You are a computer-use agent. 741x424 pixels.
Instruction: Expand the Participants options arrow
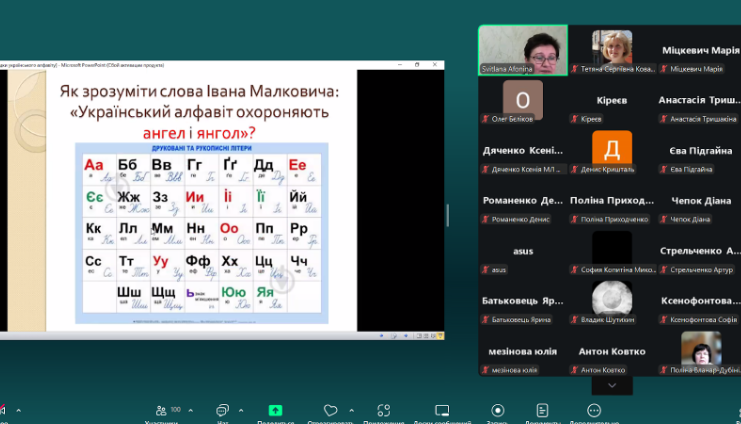(190, 409)
